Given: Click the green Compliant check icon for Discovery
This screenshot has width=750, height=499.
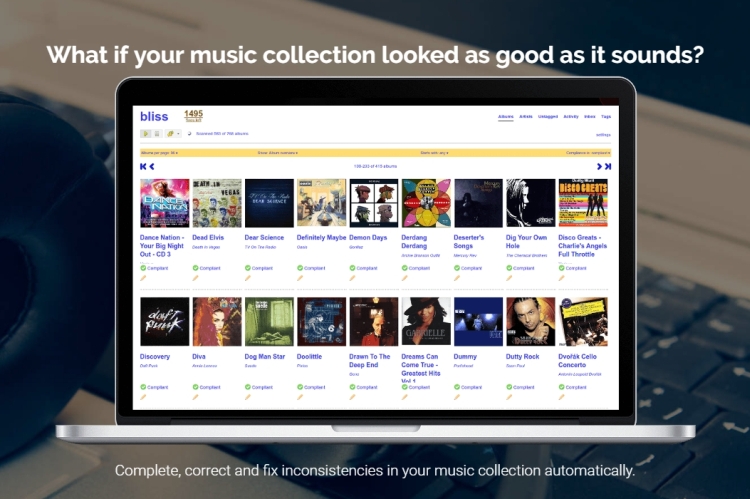Looking at the screenshot, I should click(143, 387).
